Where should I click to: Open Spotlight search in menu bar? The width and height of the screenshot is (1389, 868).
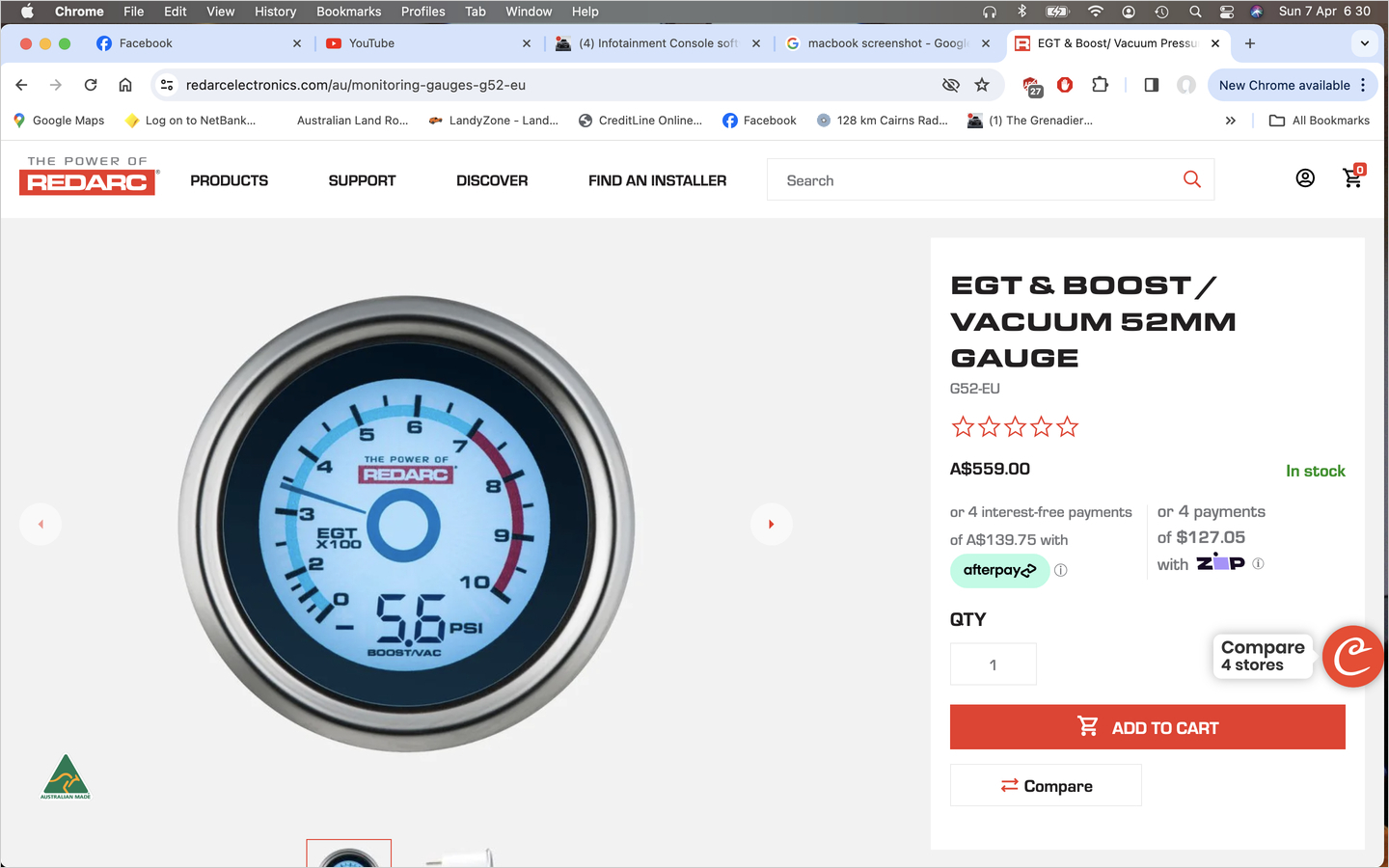[x=1195, y=12]
